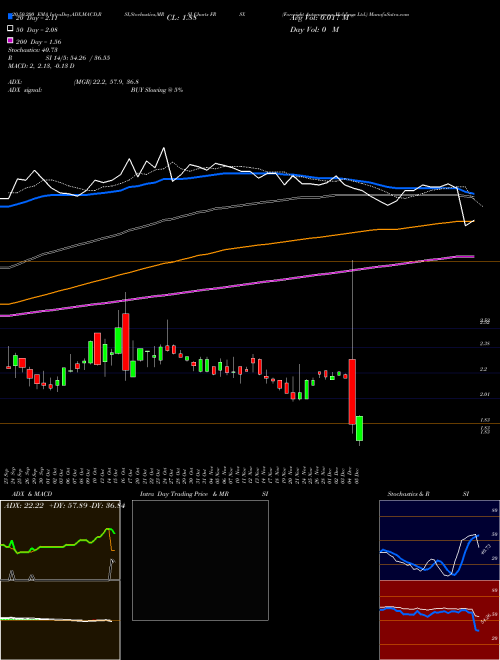
Task: Click the blue 20 Day legend swatch
Action: point(10,18)
